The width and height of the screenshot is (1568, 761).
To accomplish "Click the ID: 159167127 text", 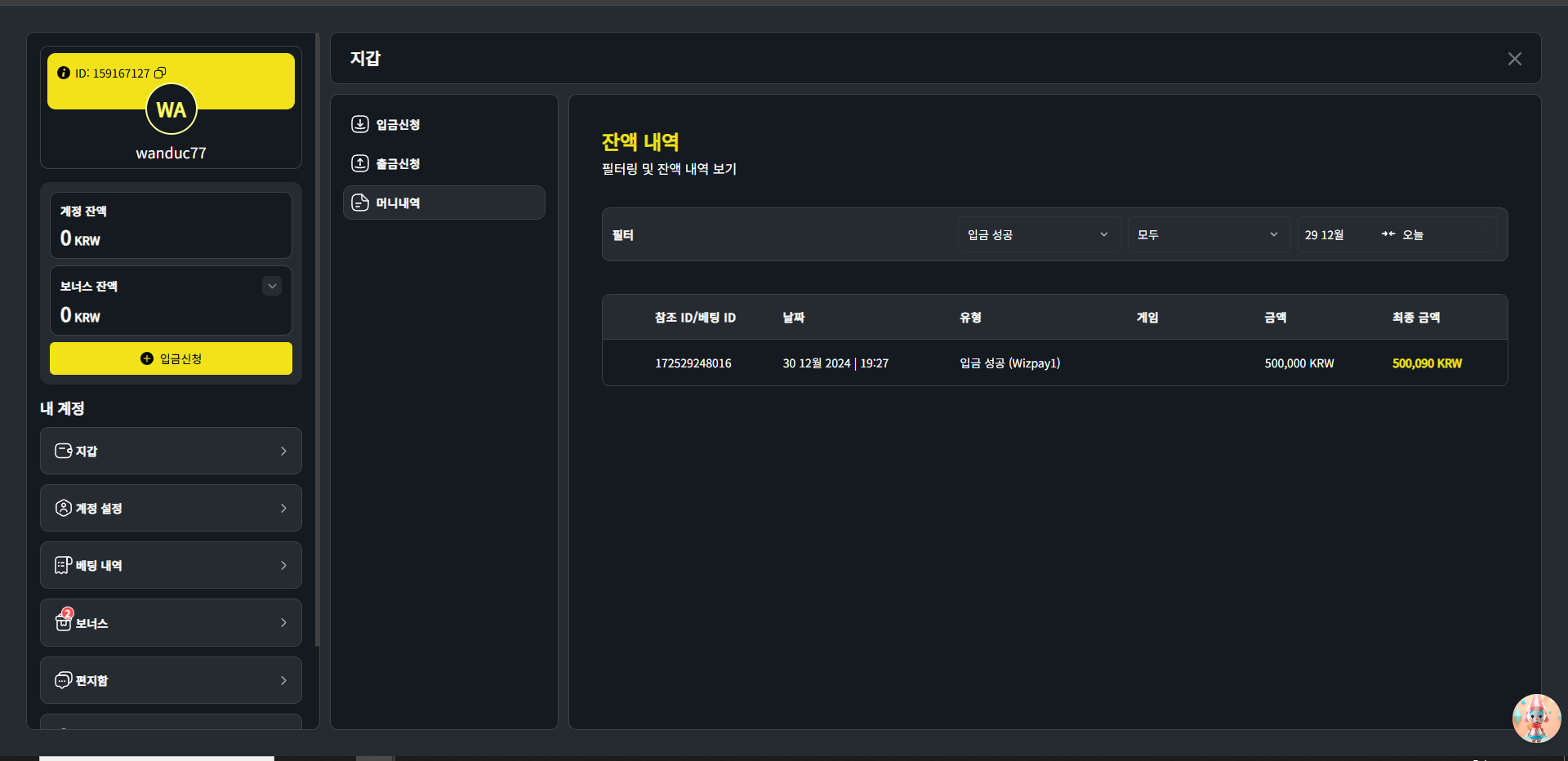I will pos(113,73).
